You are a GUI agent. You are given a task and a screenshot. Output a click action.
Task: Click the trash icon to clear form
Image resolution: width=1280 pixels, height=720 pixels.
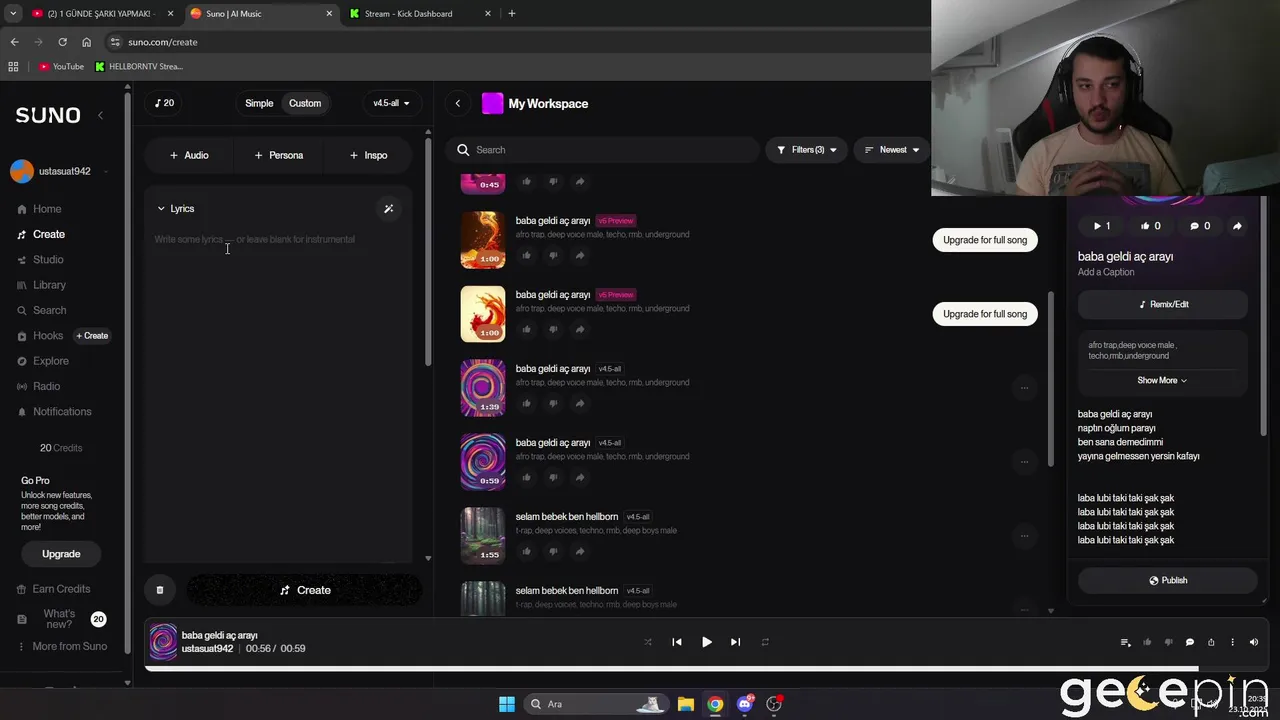click(x=160, y=590)
